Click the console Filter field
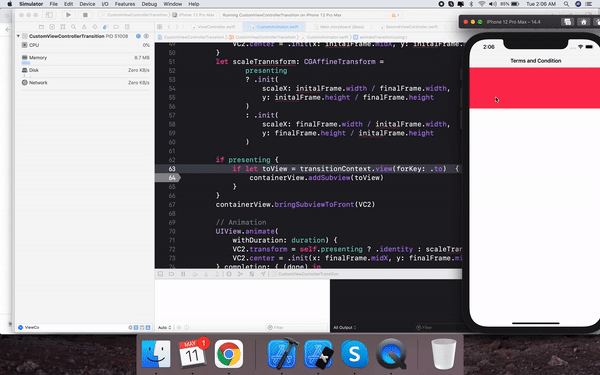This screenshot has width=600, height=375. pos(440,328)
